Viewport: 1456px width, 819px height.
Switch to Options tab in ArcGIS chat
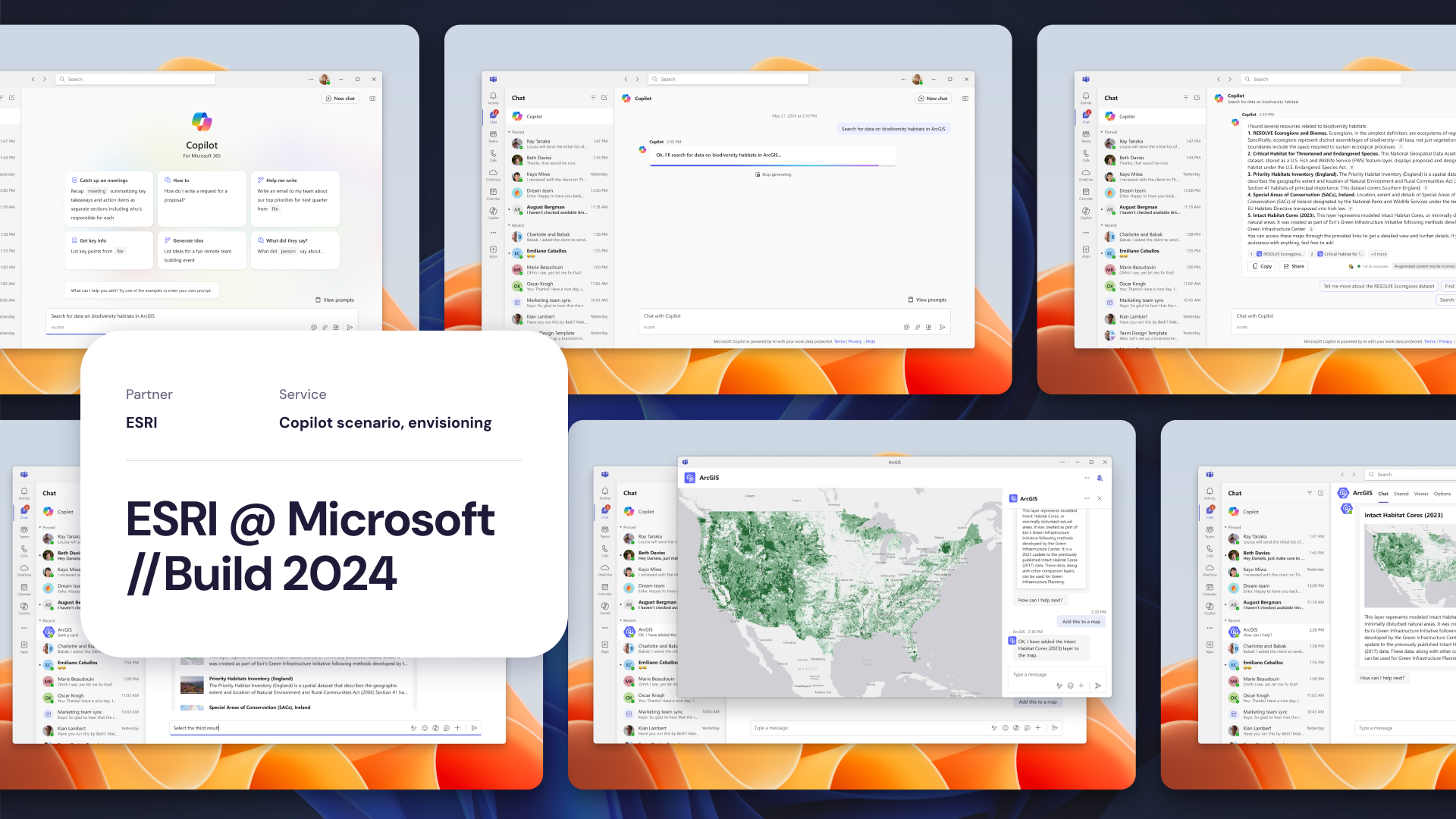click(1442, 494)
